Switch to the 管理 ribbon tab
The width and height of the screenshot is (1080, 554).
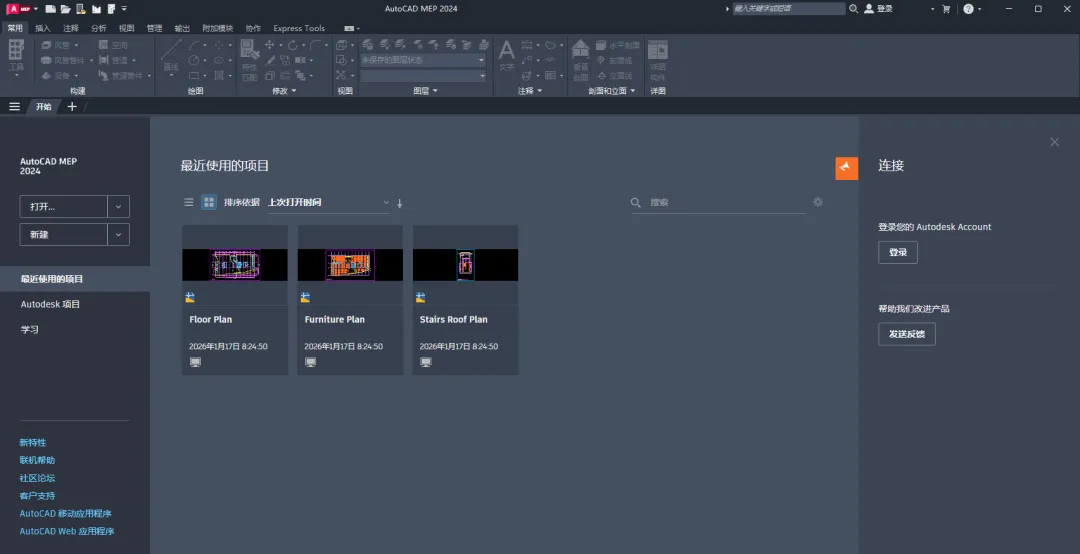tap(154, 28)
